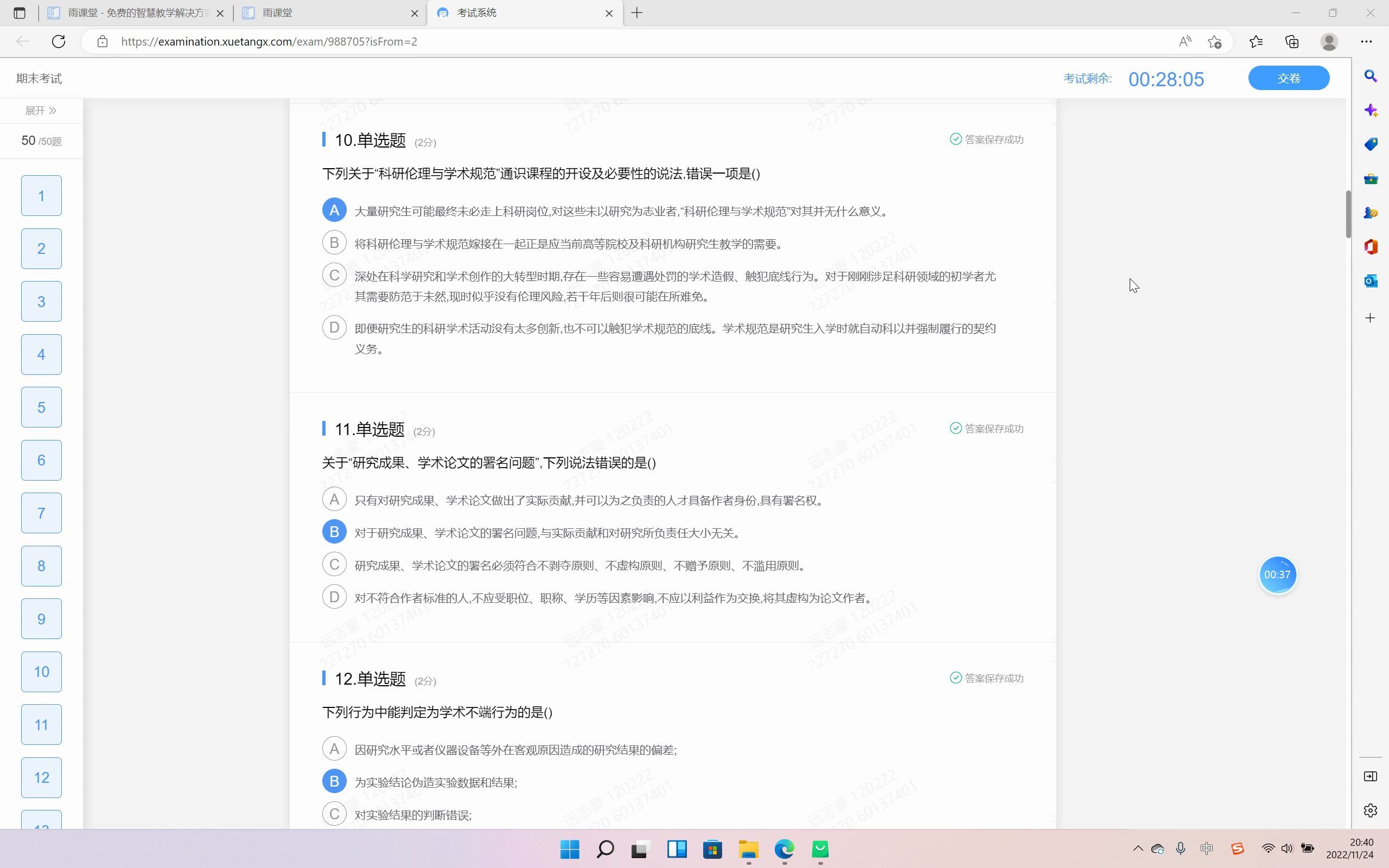The height and width of the screenshot is (868, 1389).
Task: Show hidden system tray icons chevron
Action: point(1138,848)
